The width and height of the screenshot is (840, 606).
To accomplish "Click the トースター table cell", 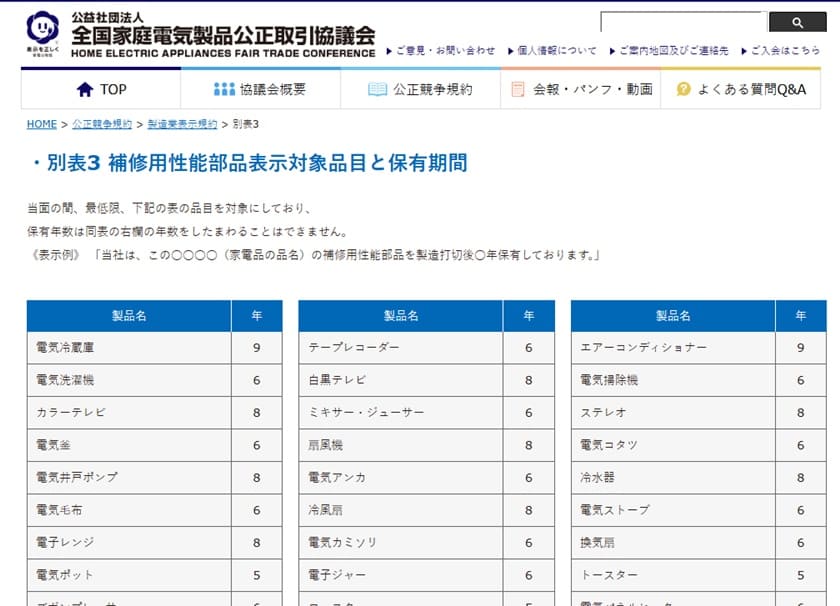I will coord(673,575).
